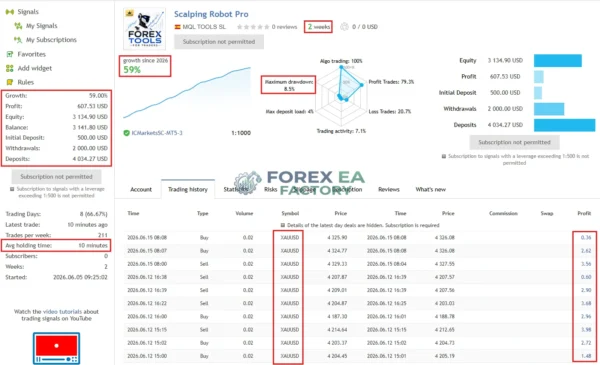
Task: Click Maximum drawdown 8.5% label
Action: (x=289, y=85)
